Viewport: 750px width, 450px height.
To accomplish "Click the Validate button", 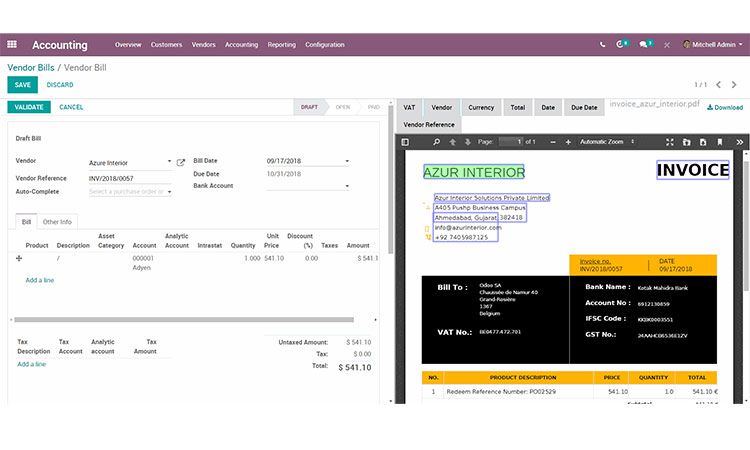I will coord(28,107).
